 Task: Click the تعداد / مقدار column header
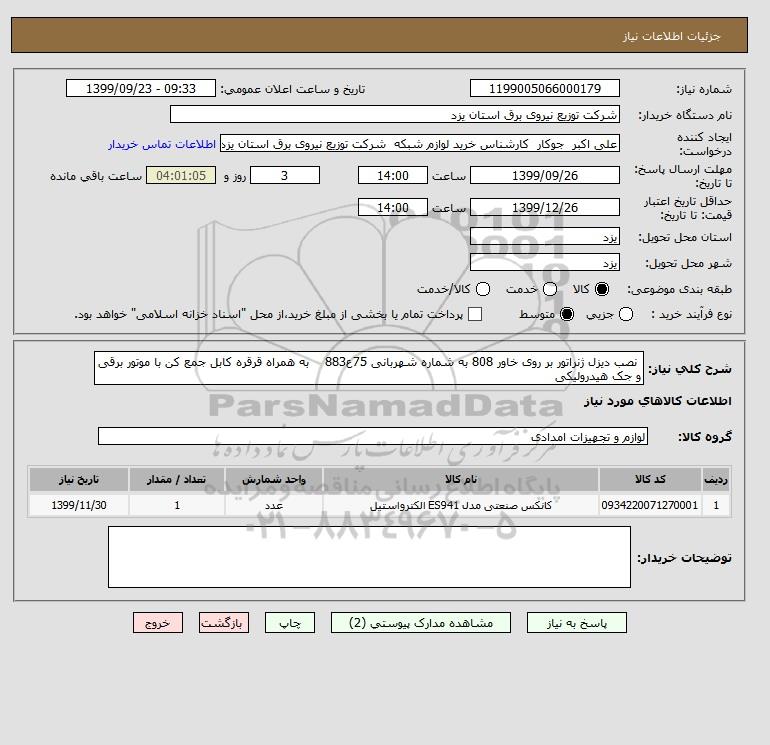click(177, 479)
